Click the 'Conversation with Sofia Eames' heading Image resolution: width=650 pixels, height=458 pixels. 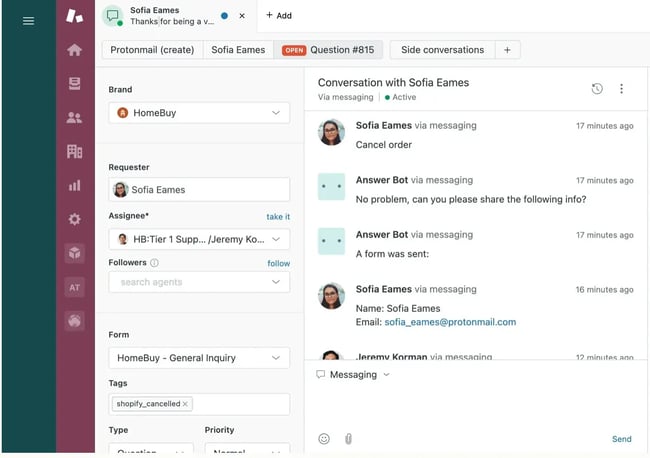tap(393, 82)
